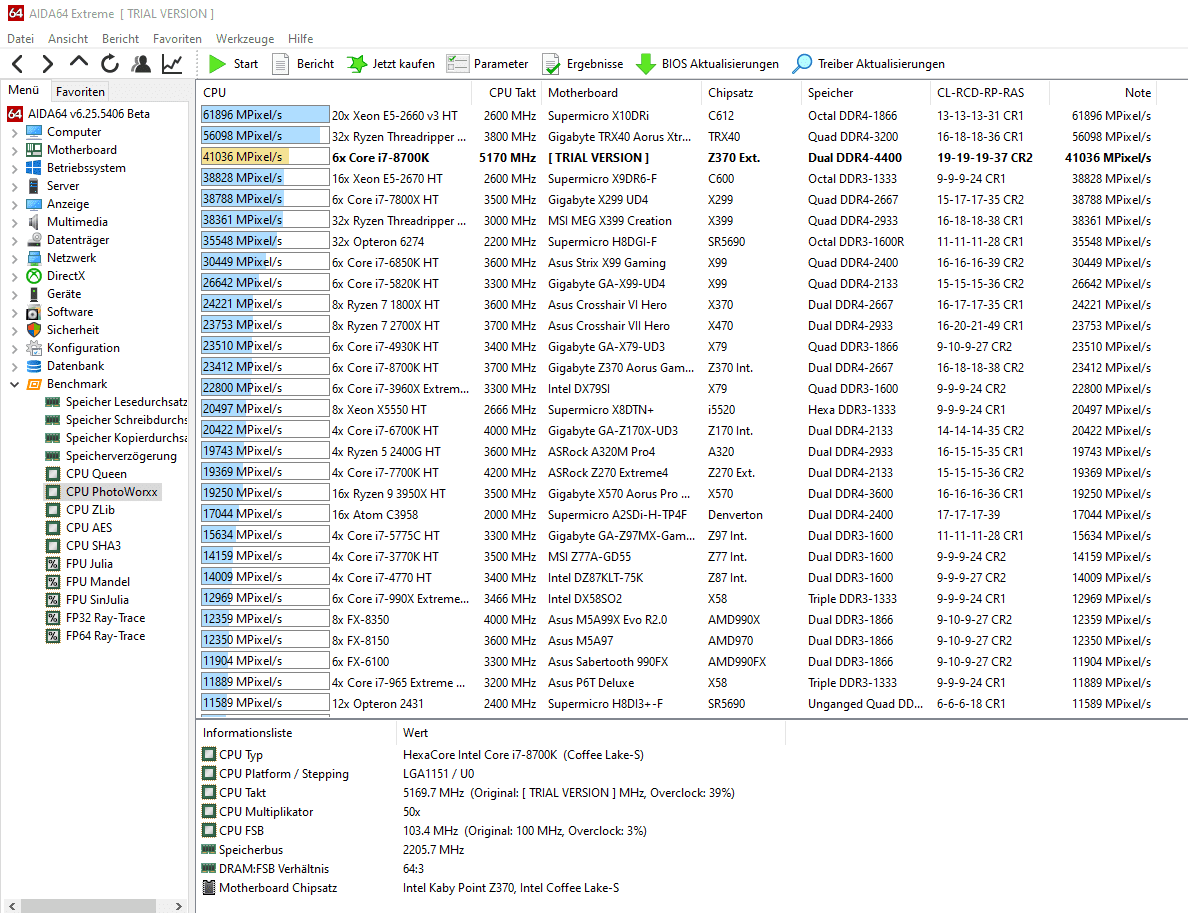Expand the Multimedia tree node
Viewport: 1188px width, 913px height.
14,222
